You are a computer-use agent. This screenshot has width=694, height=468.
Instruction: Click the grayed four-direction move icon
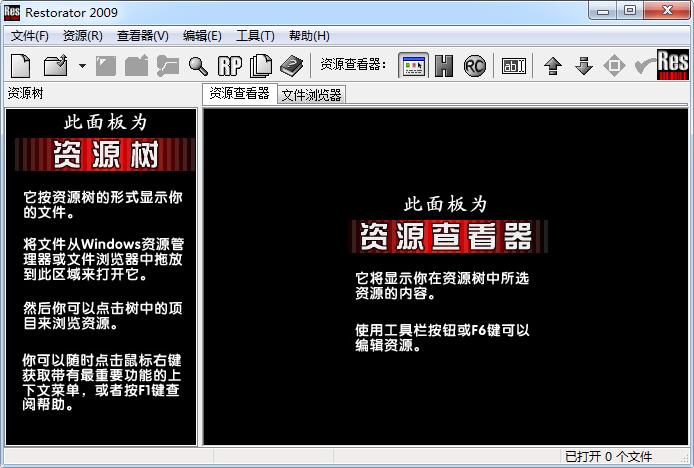pos(614,66)
